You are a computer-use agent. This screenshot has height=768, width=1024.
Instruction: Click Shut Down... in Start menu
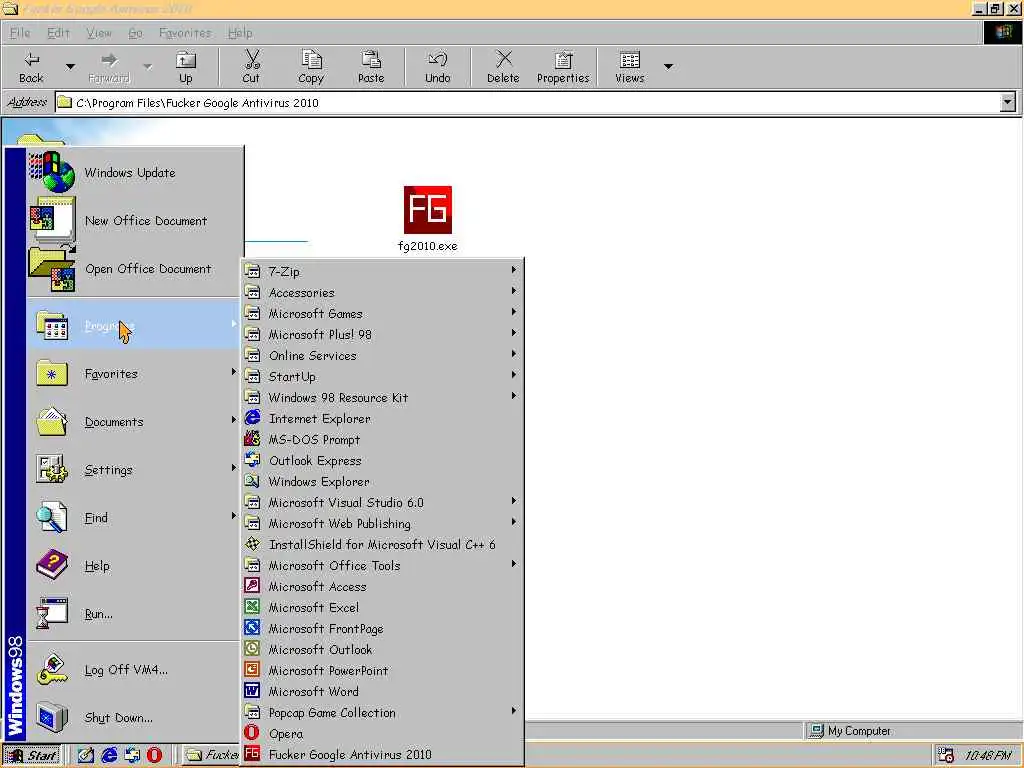(134, 717)
